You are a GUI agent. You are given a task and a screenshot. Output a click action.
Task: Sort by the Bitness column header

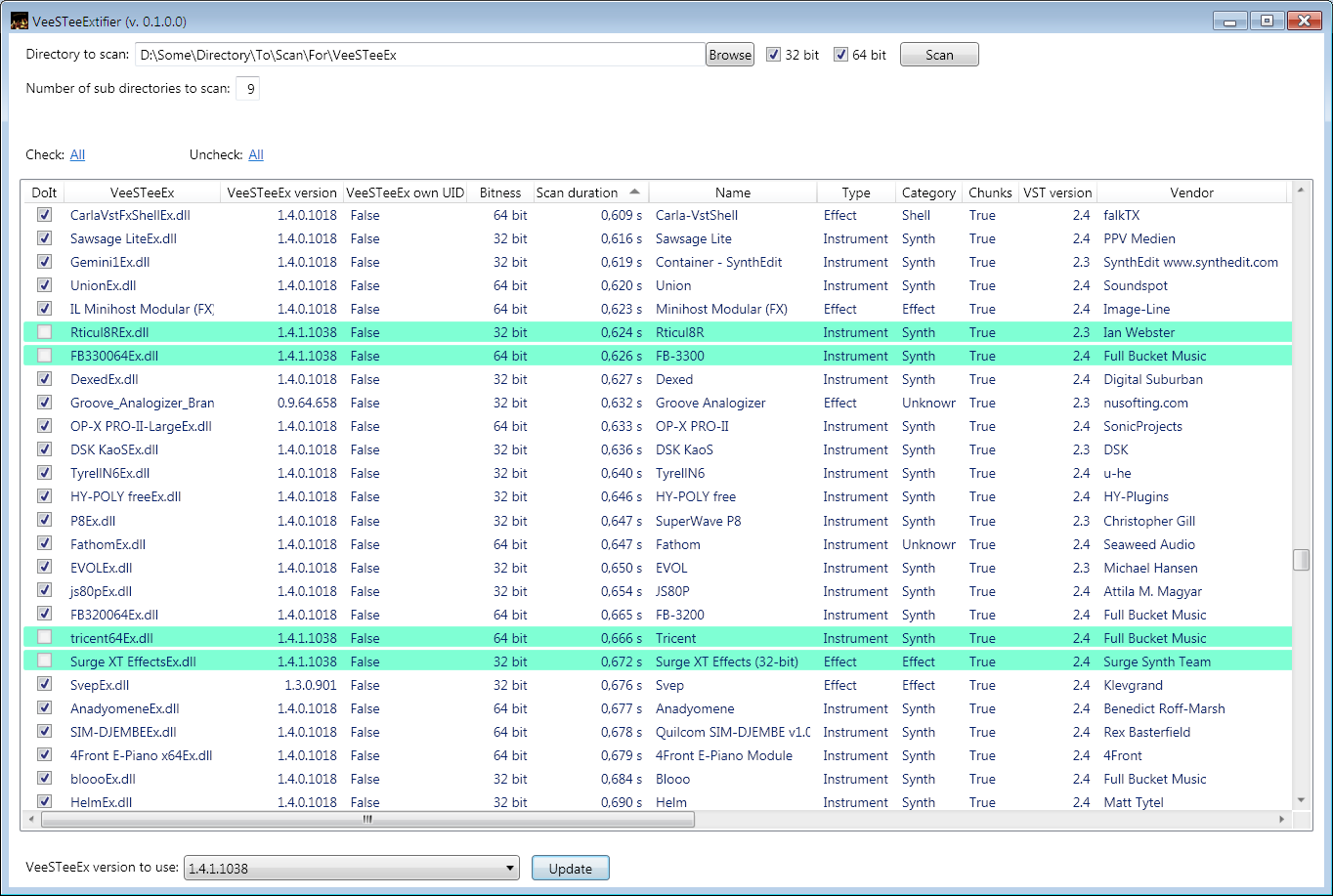(x=500, y=192)
